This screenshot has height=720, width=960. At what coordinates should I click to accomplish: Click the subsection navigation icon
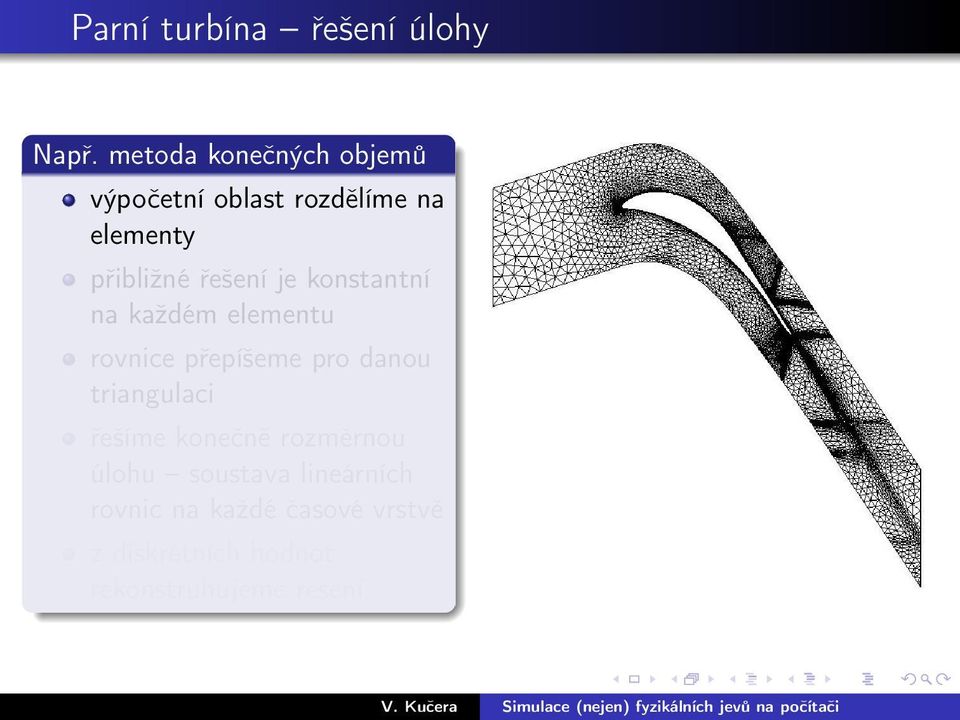point(751,679)
